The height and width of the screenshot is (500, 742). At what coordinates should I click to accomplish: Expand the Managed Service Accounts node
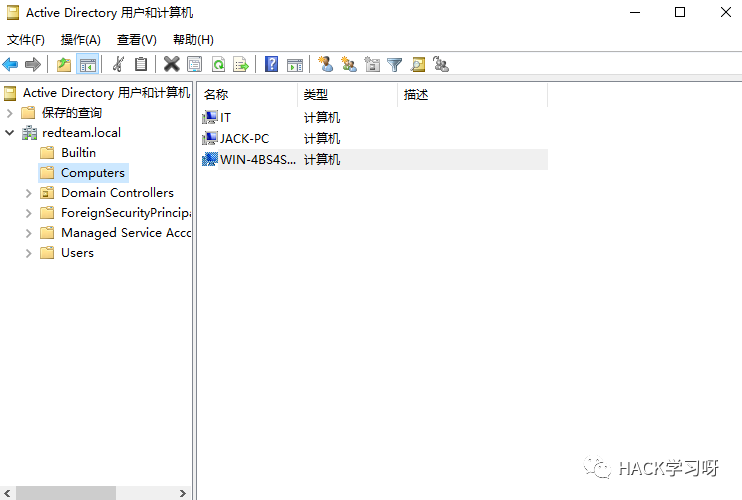[28, 233]
